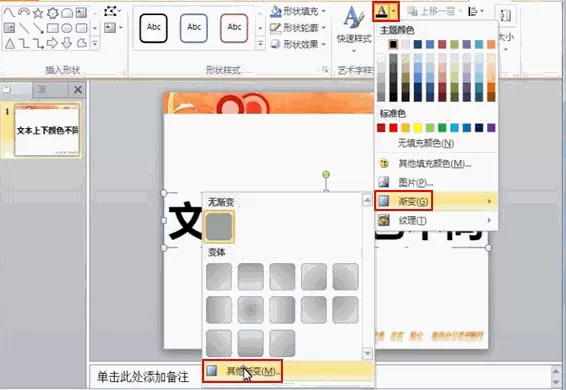Expand the 快速样式 quick styles menu
This screenshot has height=390, width=566.
tap(354, 30)
